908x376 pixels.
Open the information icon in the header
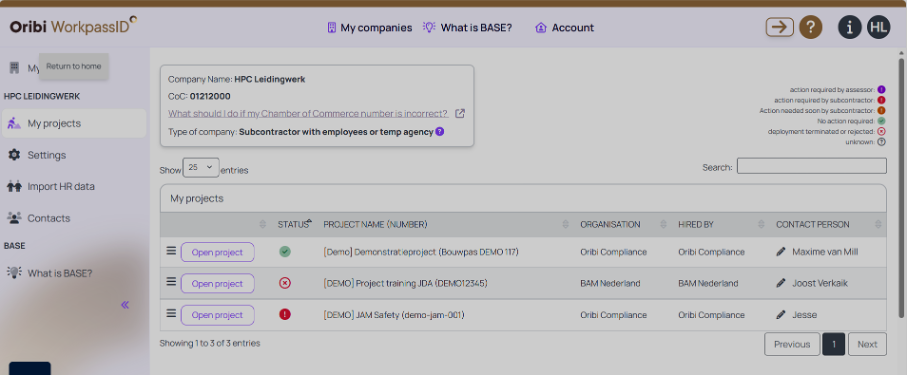(850, 27)
